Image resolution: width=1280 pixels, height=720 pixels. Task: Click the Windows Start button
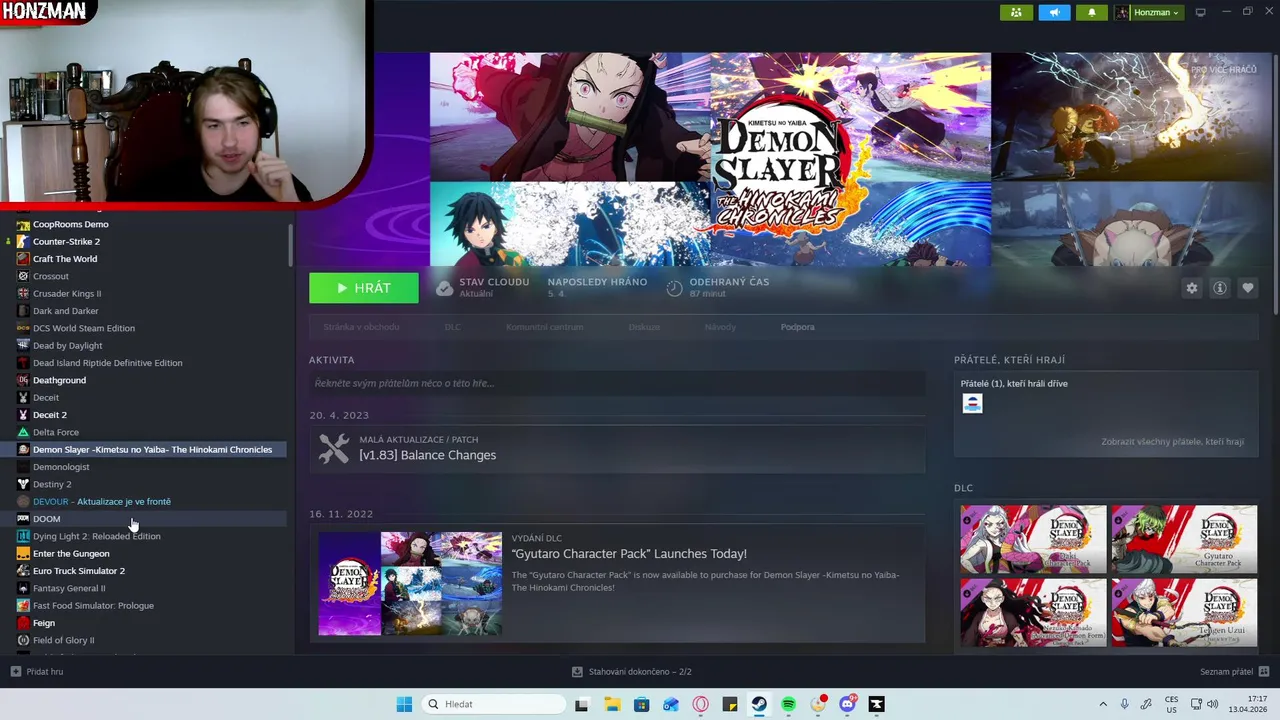click(404, 704)
